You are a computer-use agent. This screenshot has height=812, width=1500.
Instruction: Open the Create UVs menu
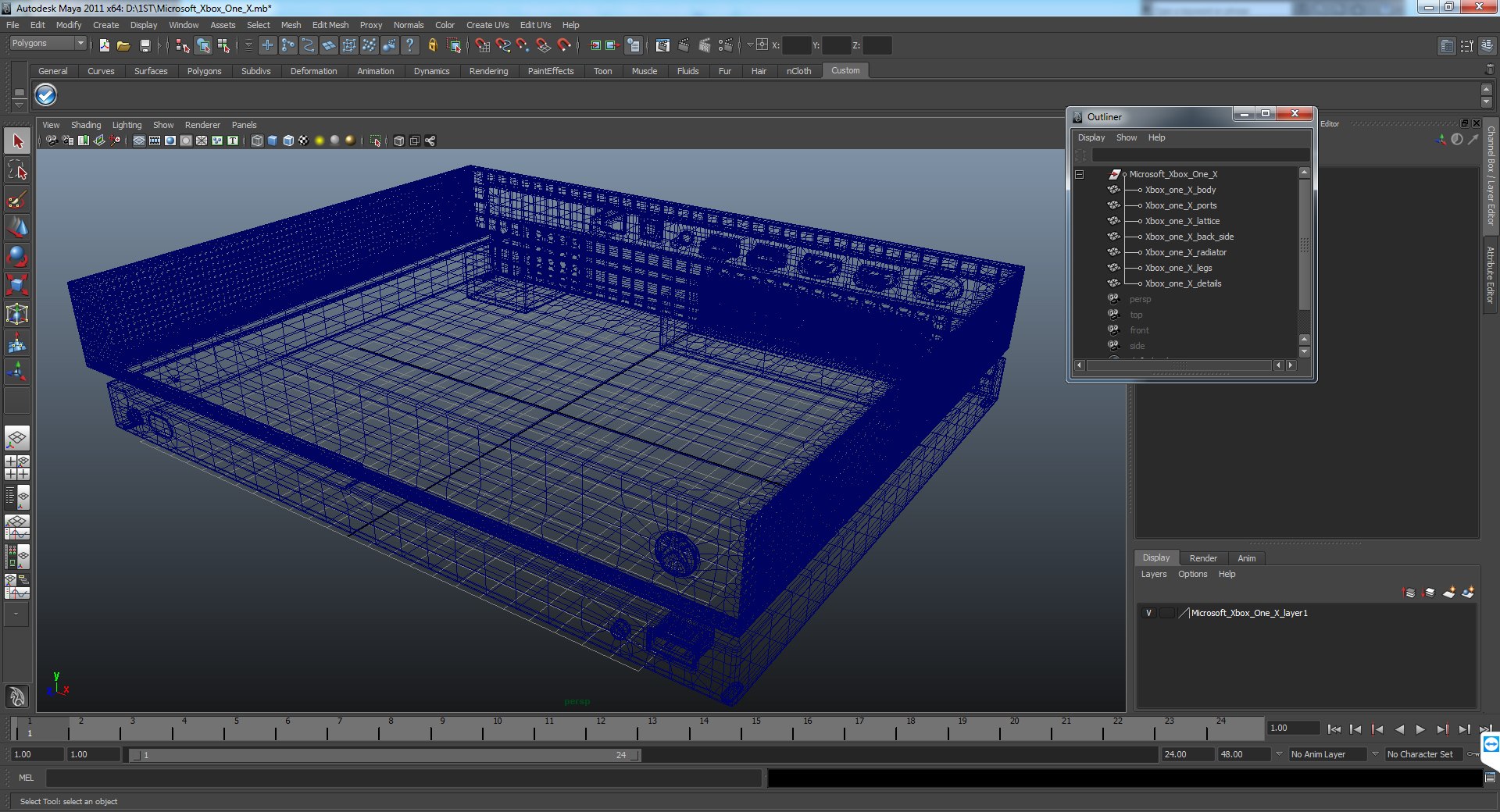(487, 25)
